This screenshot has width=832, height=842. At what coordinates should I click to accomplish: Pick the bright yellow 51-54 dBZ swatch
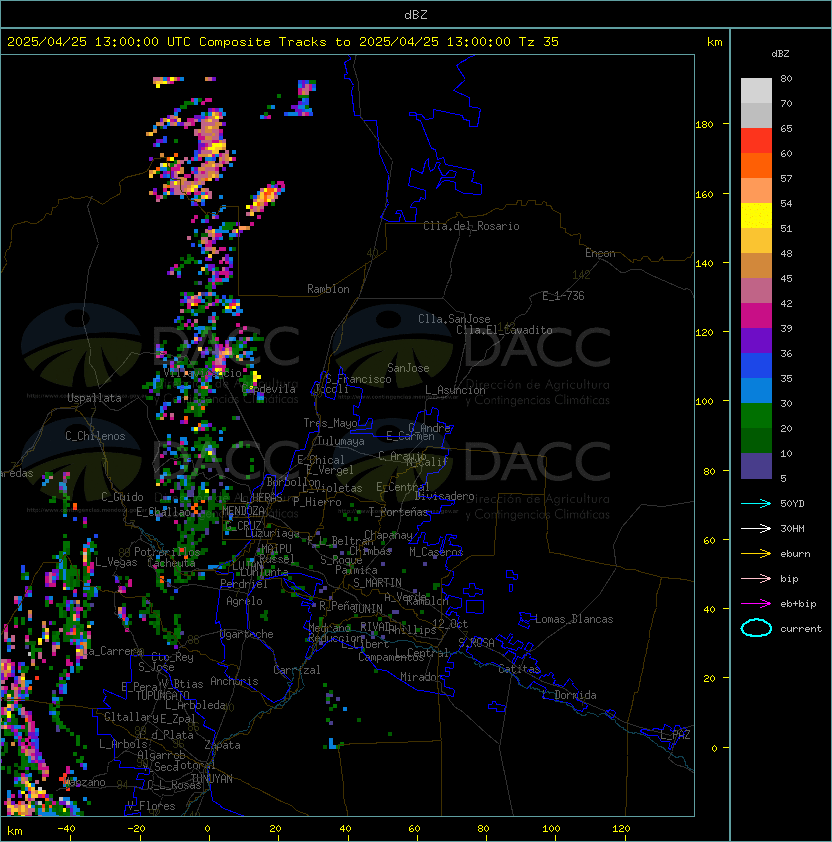coord(756,215)
